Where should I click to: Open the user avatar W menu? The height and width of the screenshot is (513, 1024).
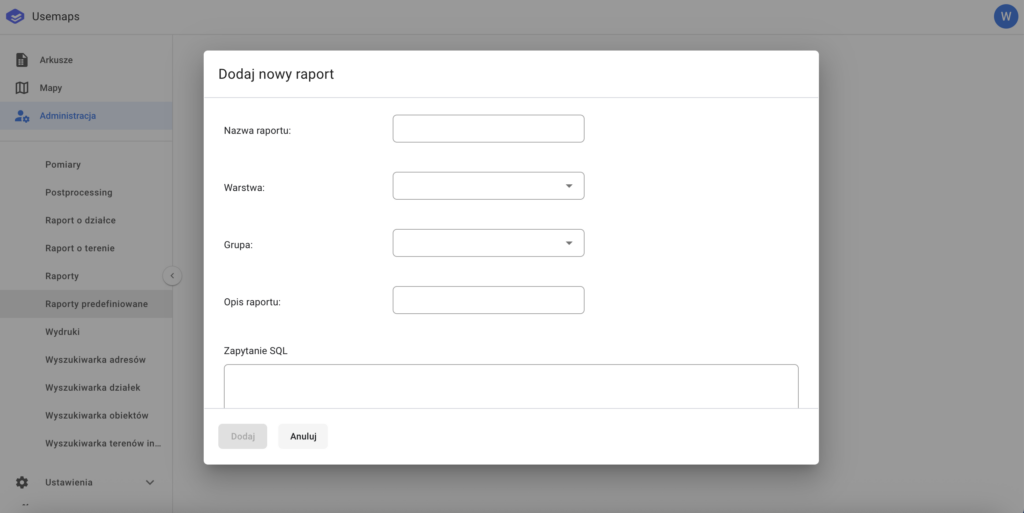point(1005,16)
